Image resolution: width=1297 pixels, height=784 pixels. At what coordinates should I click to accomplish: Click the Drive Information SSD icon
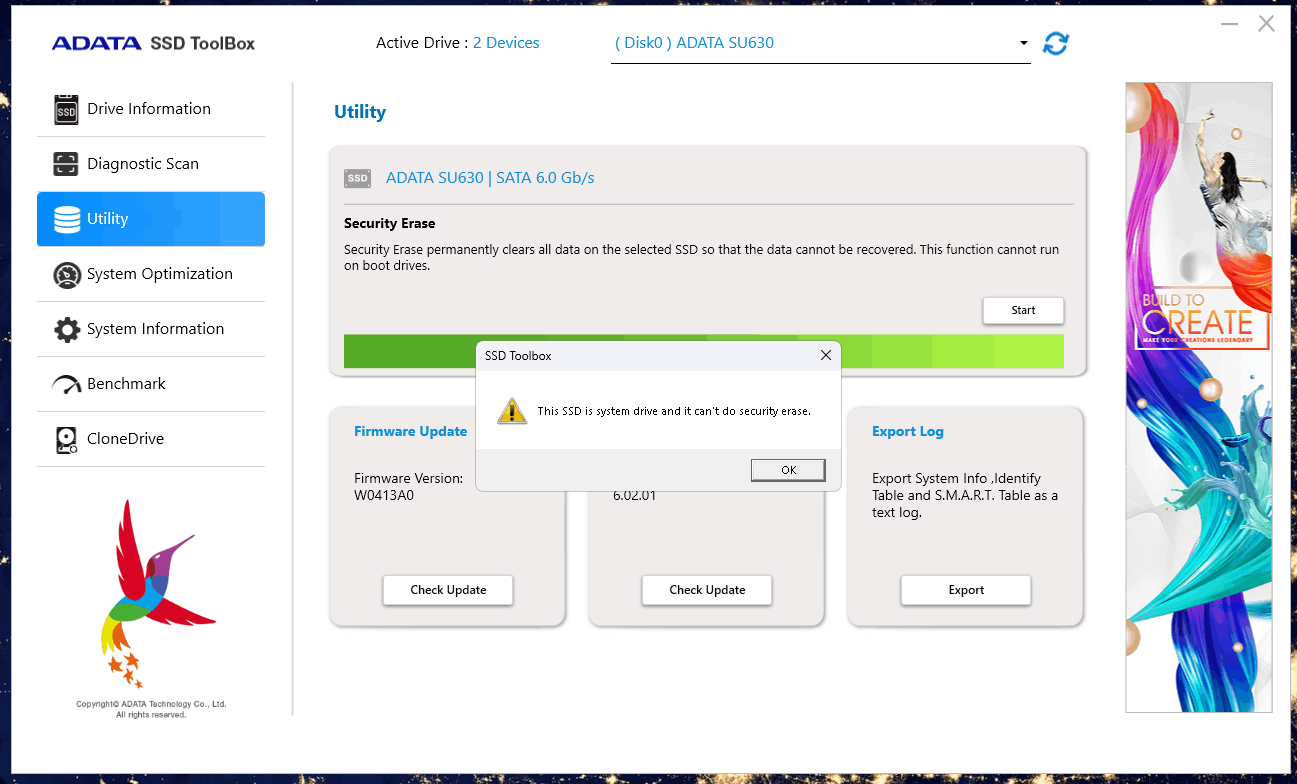pyautogui.click(x=66, y=109)
